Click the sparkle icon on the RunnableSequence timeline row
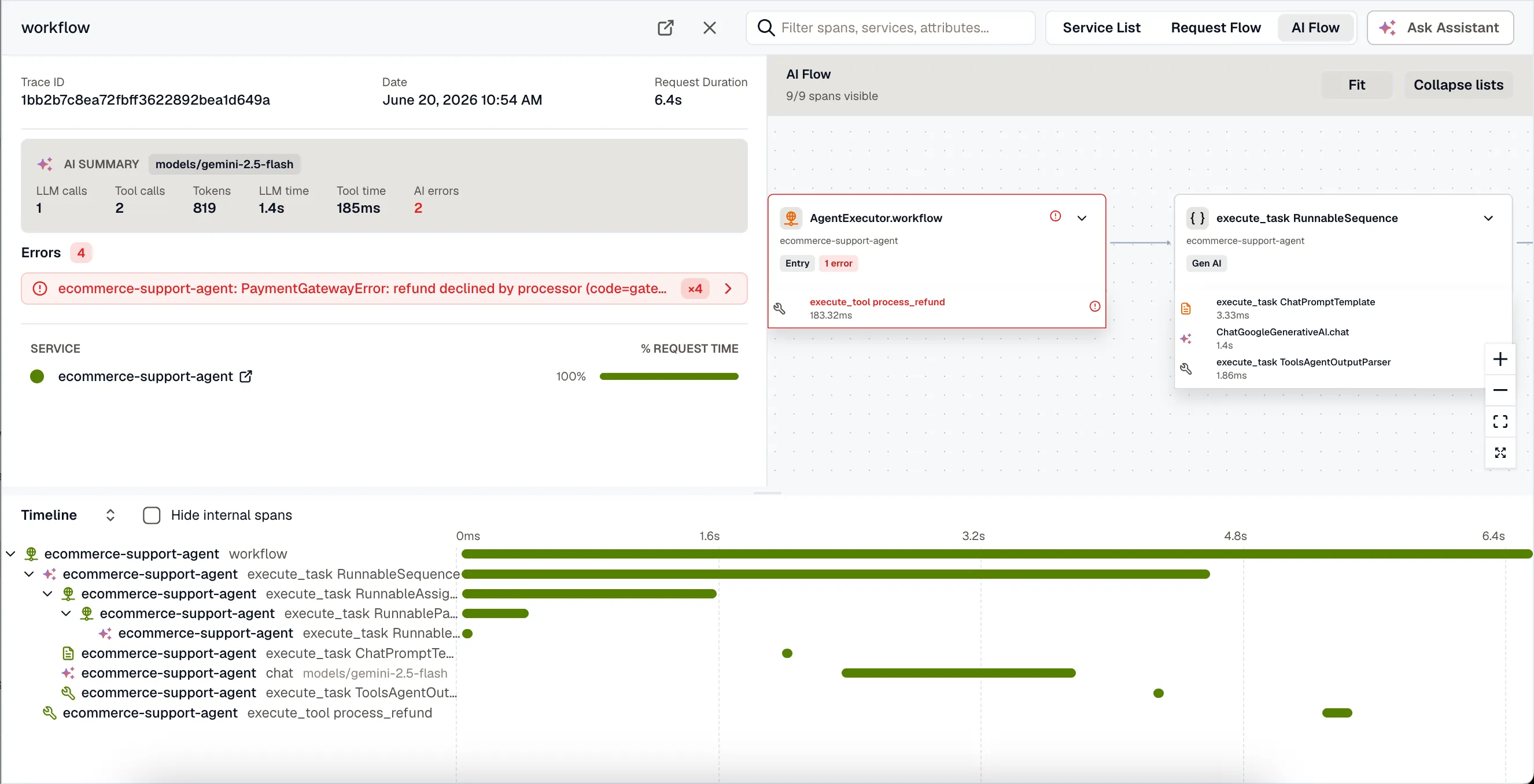The image size is (1534, 784). coord(49,574)
